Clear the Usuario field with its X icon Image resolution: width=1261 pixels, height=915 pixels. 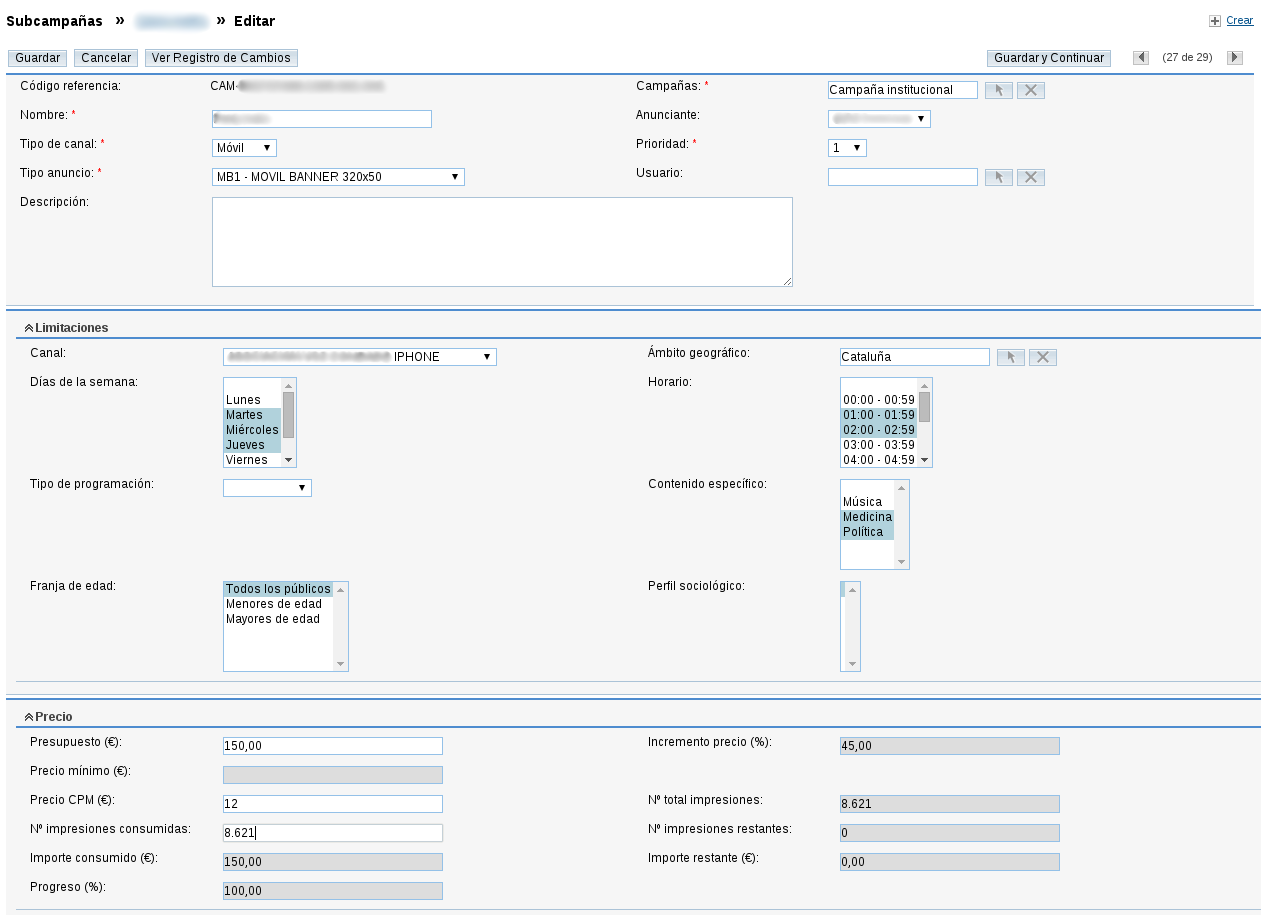tap(1030, 177)
